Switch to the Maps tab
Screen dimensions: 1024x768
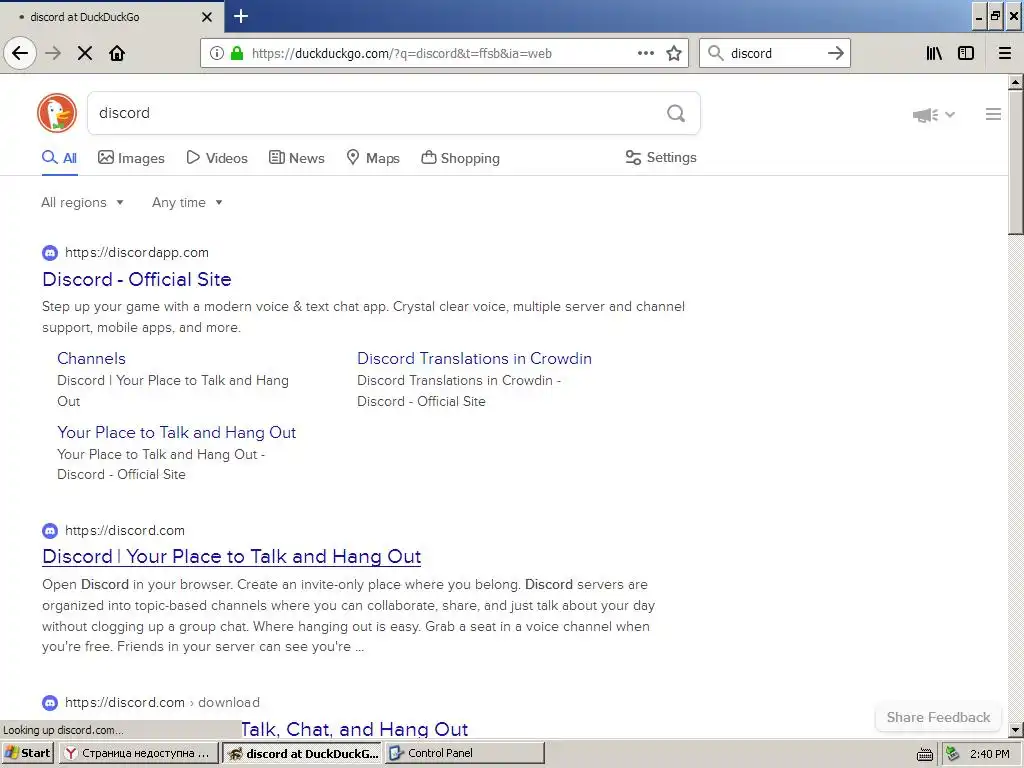click(x=373, y=158)
